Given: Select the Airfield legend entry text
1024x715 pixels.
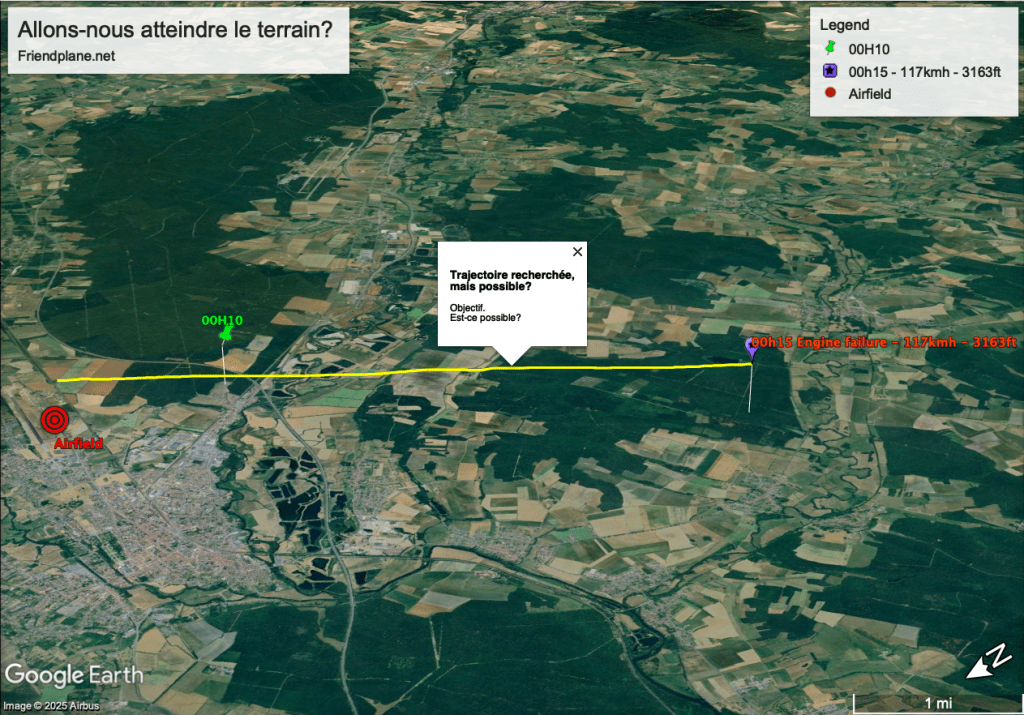Looking at the screenshot, I should [869, 94].
